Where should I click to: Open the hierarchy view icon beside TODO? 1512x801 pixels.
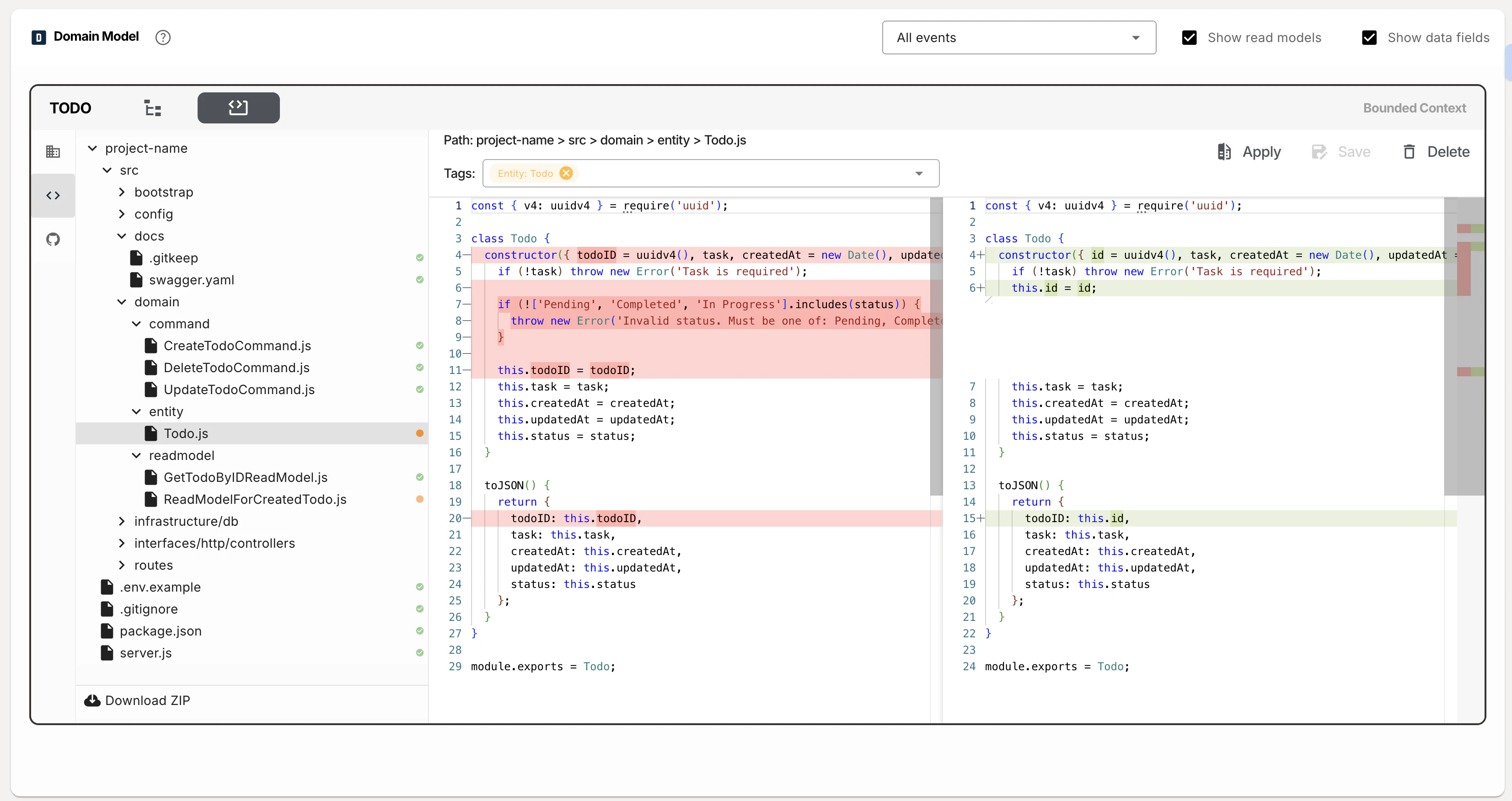[153, 108]
